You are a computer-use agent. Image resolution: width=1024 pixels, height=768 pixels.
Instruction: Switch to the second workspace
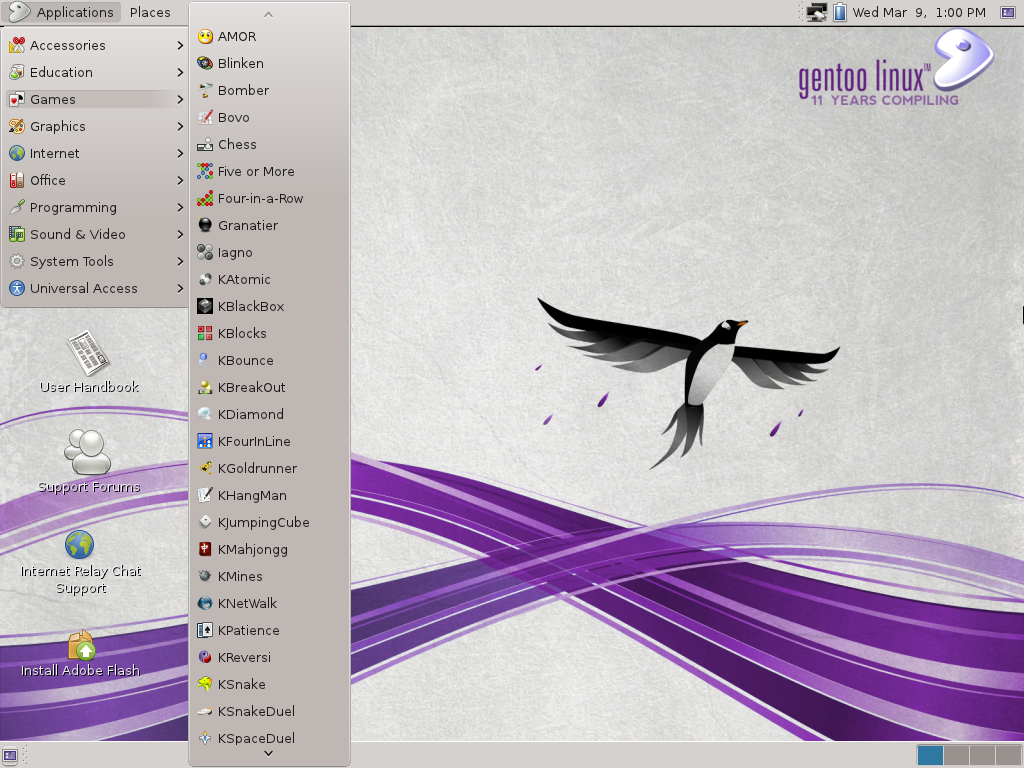[x=958, y=755]
